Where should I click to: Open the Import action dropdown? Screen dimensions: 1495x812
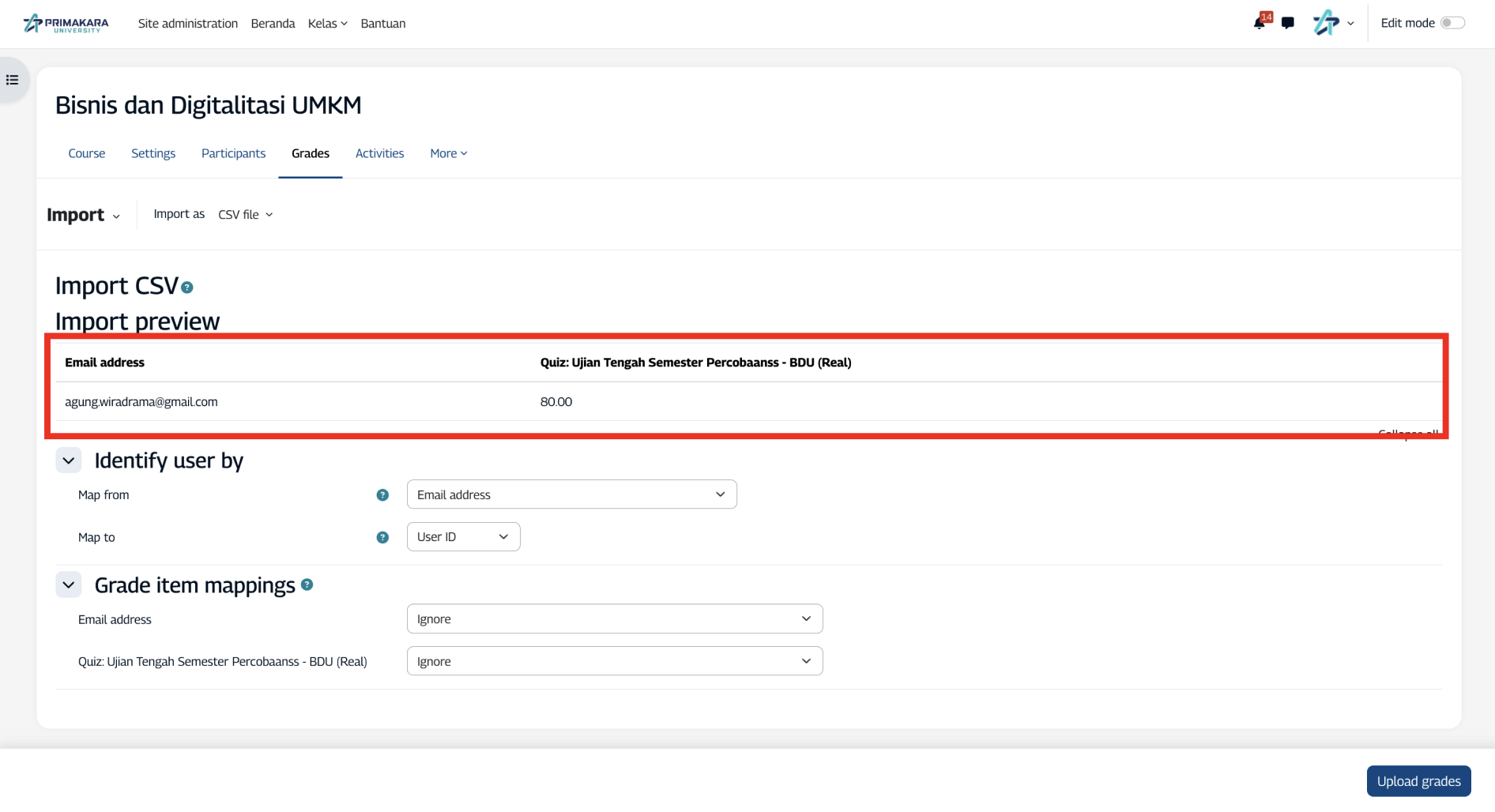(84, 215)
